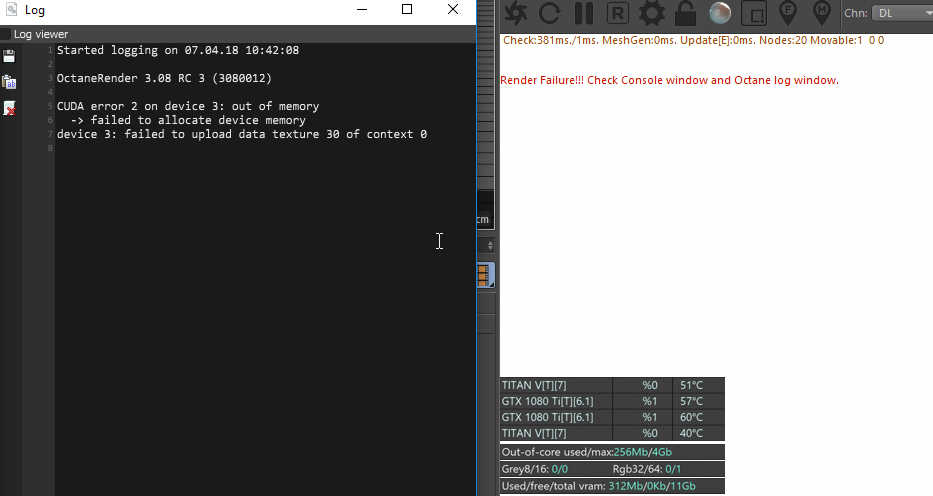Select the focus picker pin
This screenshot has height=496, width=933.
788,13
